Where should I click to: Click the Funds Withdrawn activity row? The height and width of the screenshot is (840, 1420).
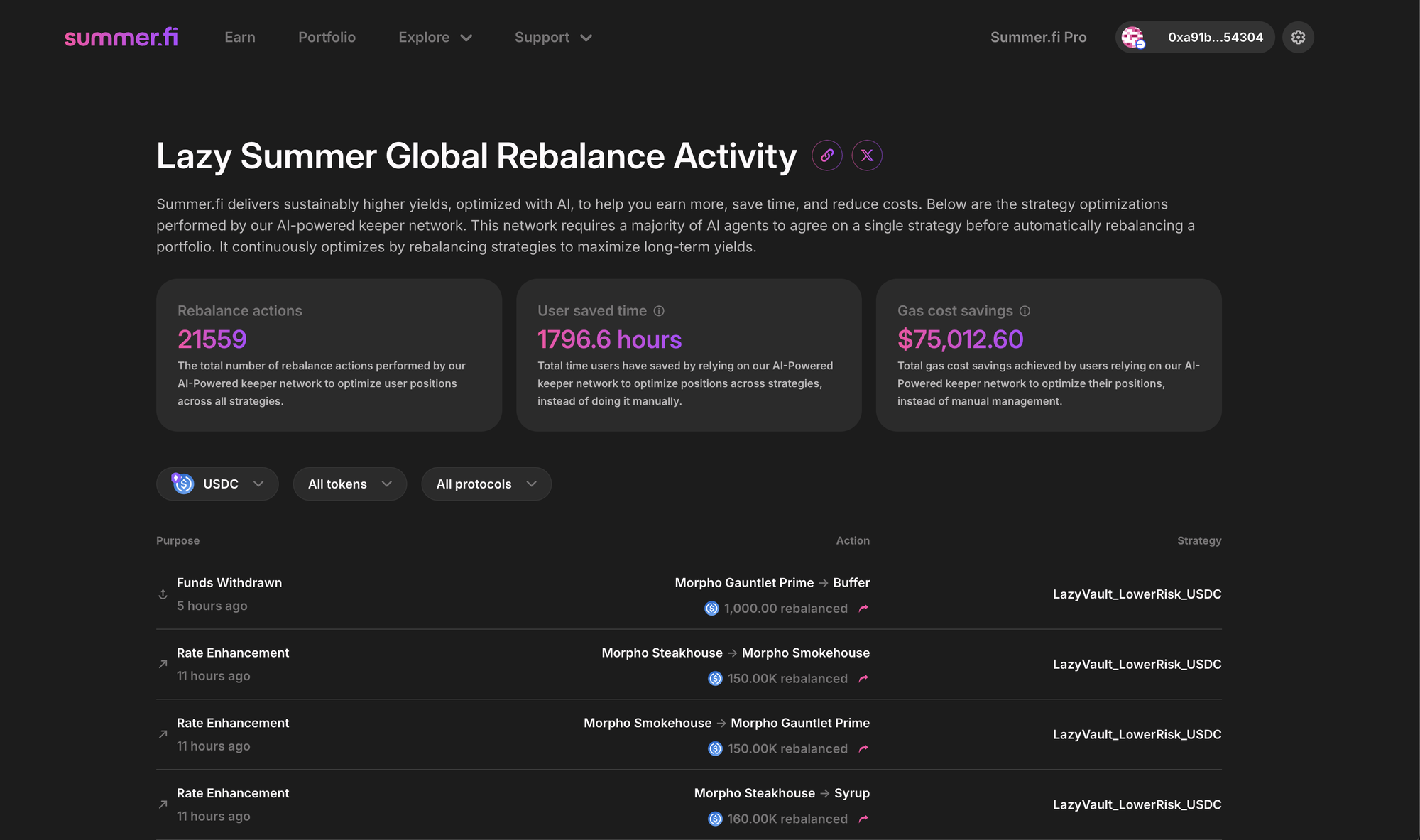click(x=229, y=583)
